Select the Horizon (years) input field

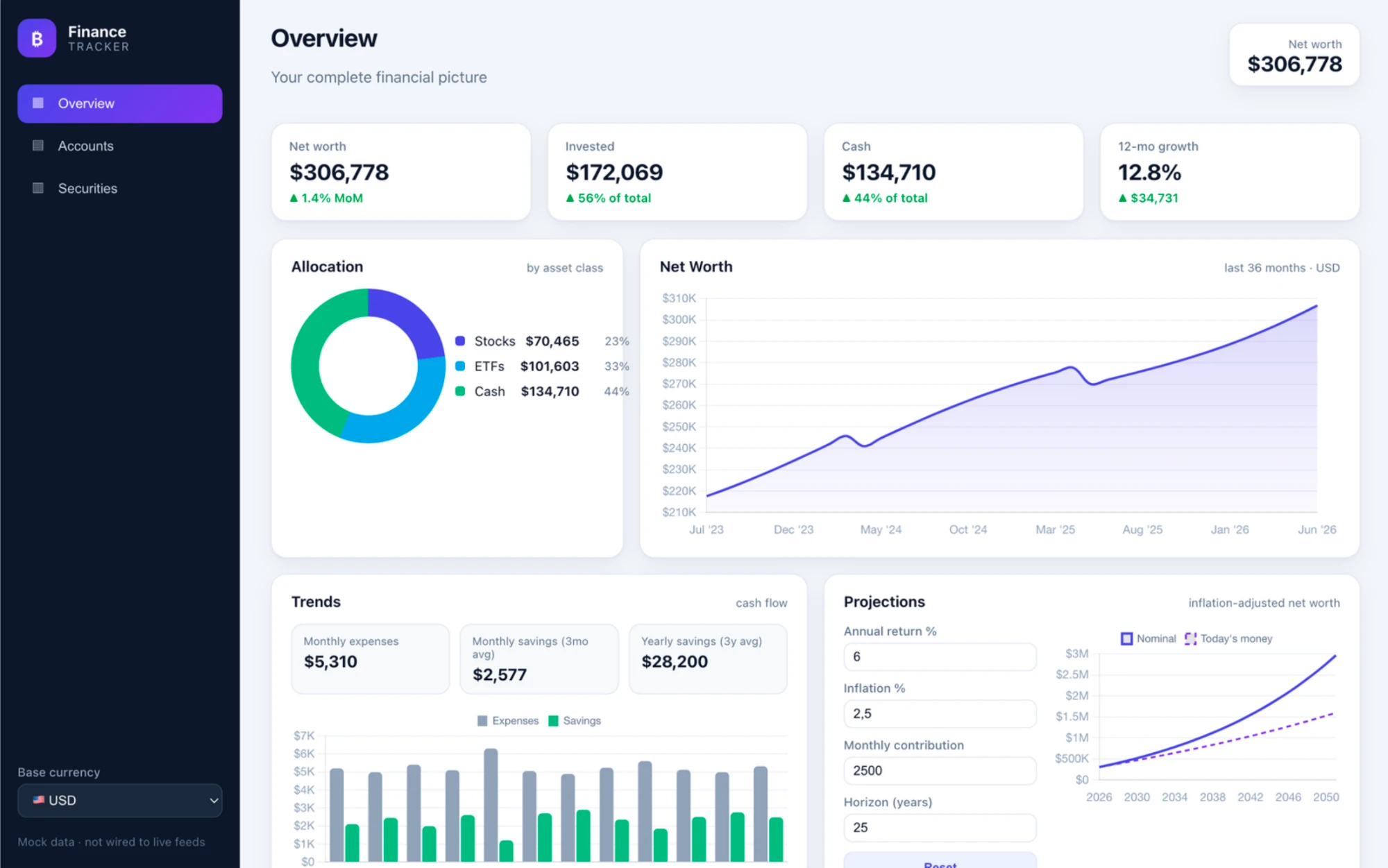tap(940, 827)
